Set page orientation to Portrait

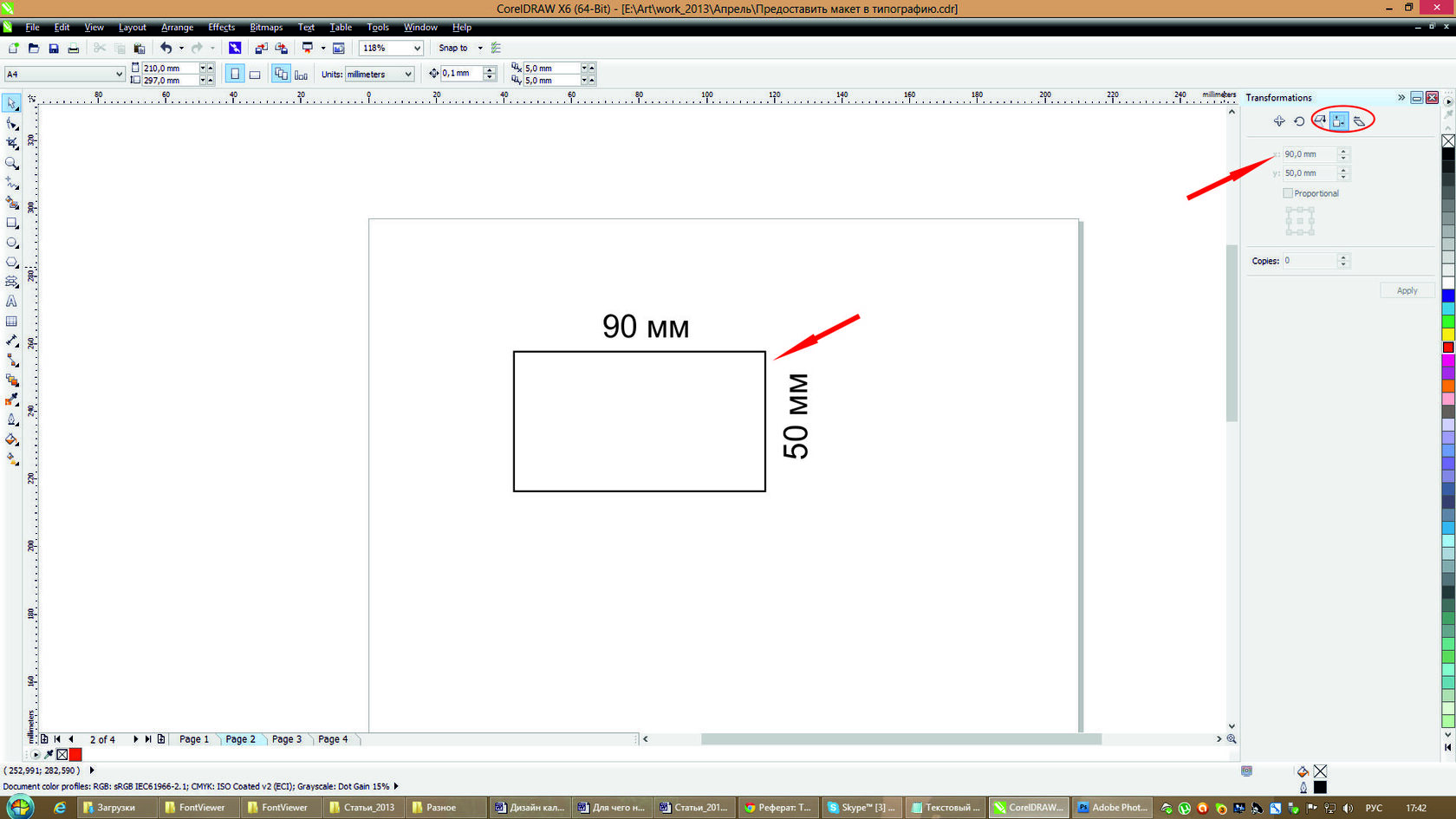[x=235, y=75]
